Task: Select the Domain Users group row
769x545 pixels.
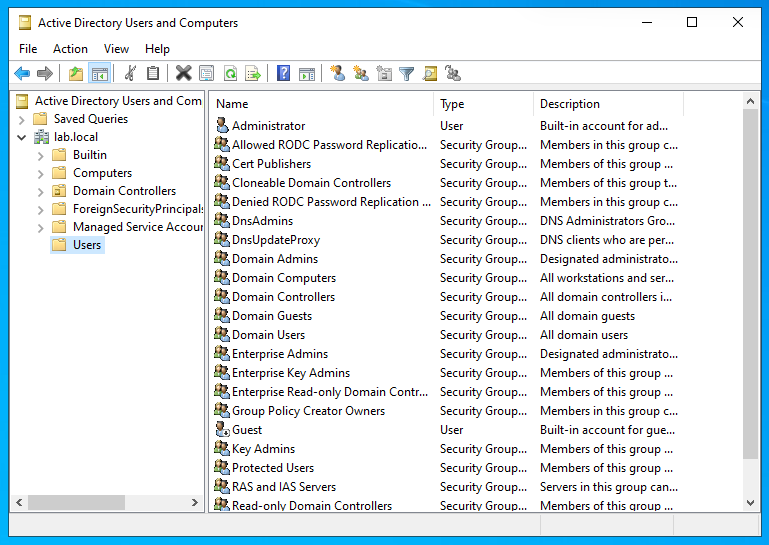Action: [447, 335]
